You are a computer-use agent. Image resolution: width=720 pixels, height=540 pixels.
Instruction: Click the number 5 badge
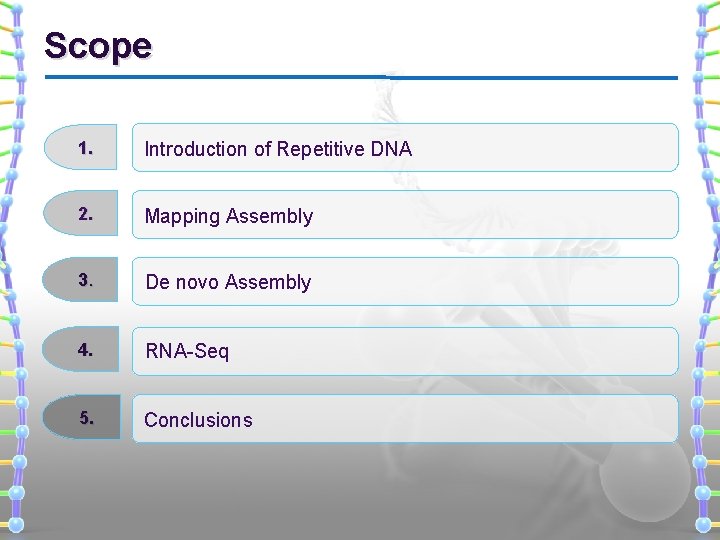point(84,419)
